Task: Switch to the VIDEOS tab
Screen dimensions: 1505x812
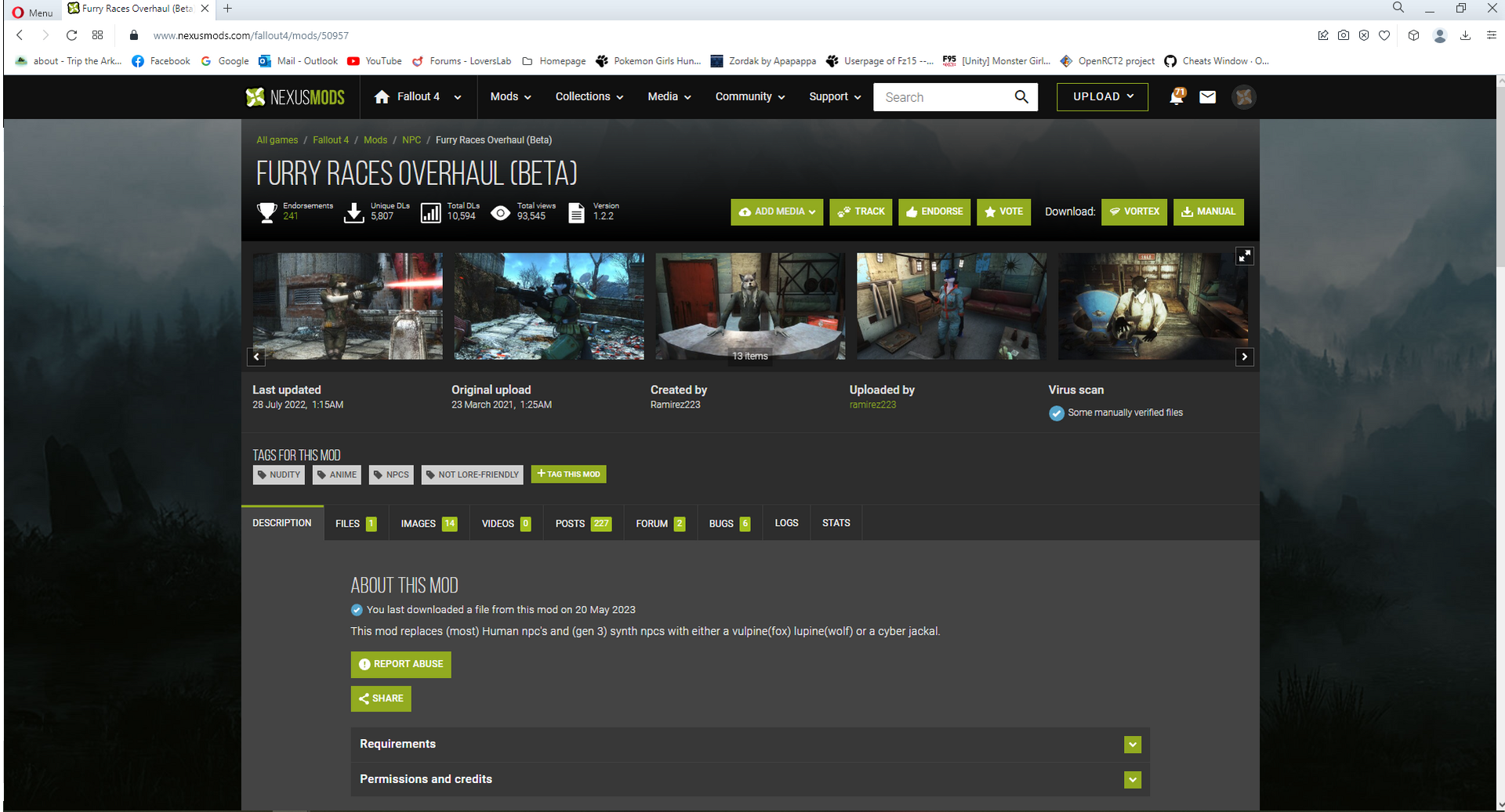Action: (506, 524)
